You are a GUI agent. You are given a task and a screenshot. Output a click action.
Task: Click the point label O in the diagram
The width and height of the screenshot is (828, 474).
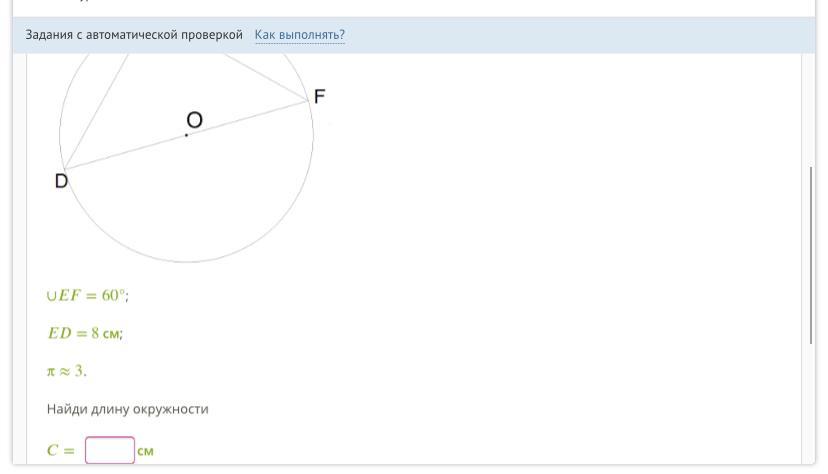pos(194,120)
